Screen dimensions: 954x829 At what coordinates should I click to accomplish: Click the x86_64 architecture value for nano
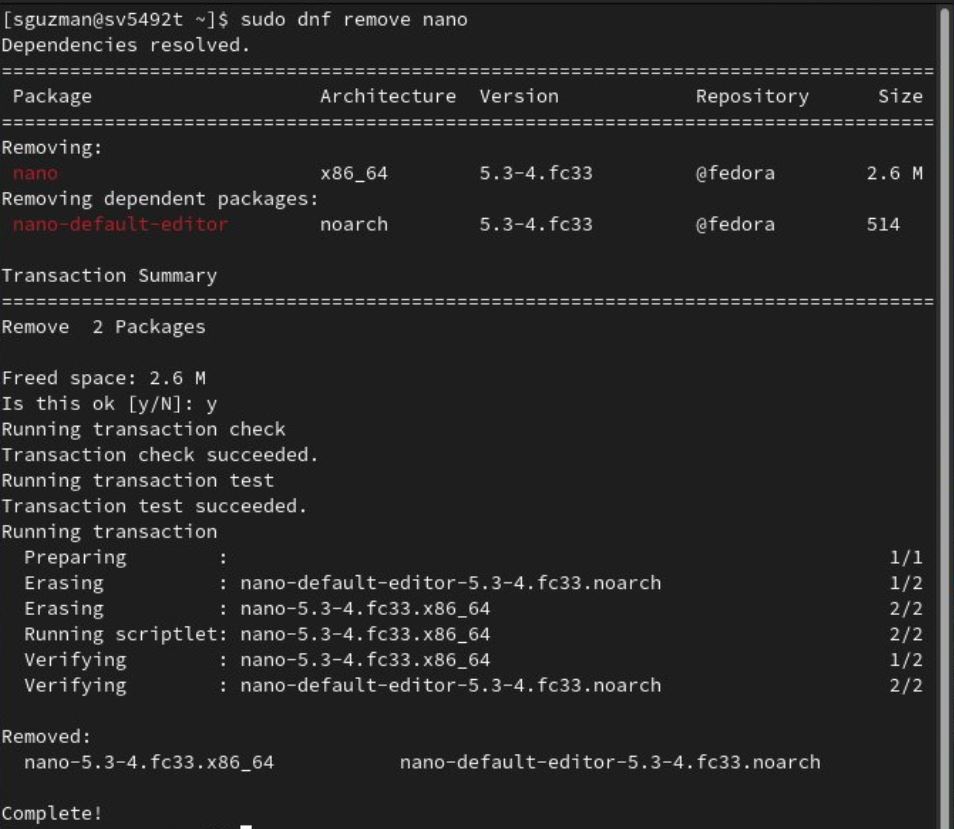click(x=354, y=174)
